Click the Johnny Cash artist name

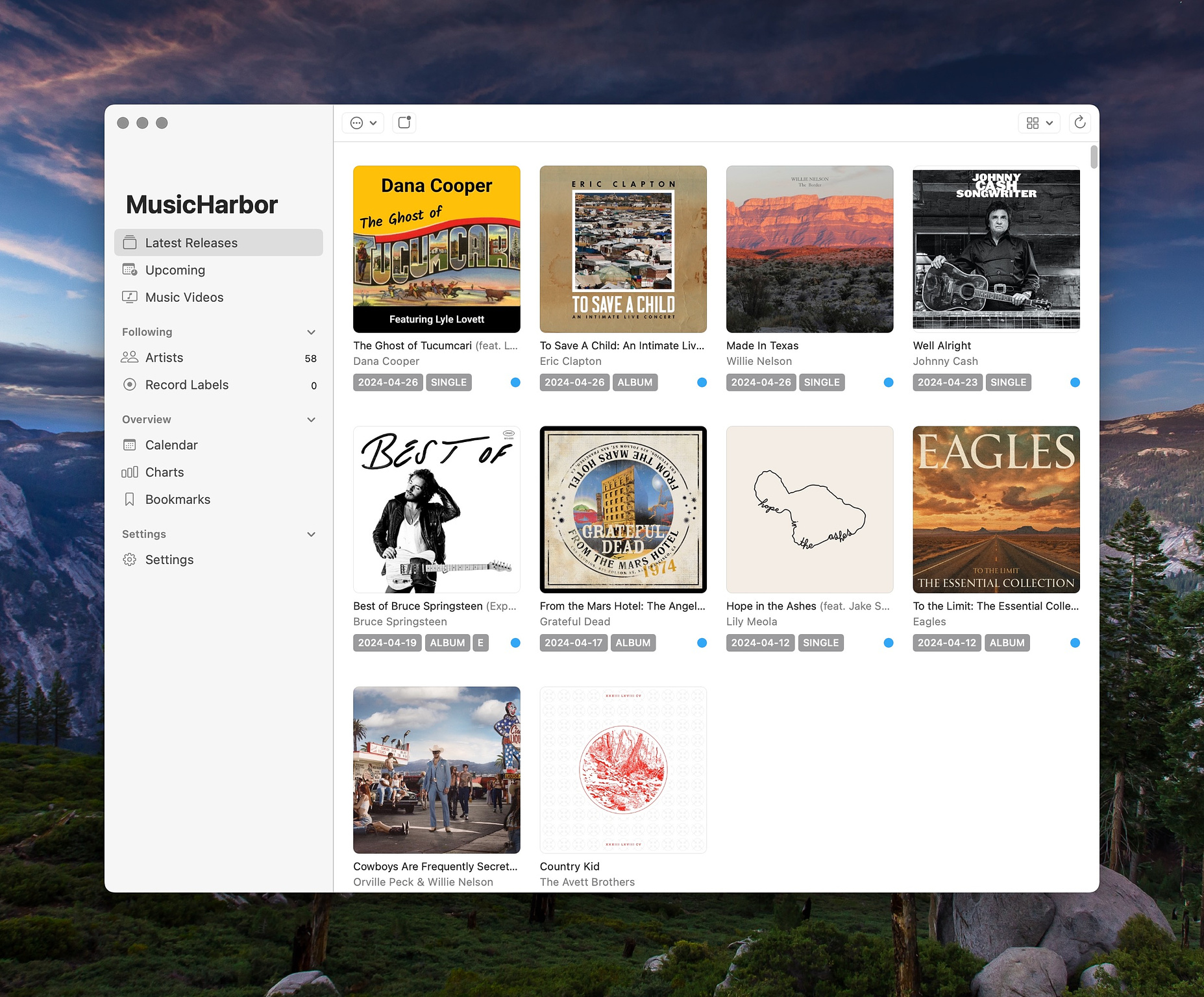[x=945, y=362]
